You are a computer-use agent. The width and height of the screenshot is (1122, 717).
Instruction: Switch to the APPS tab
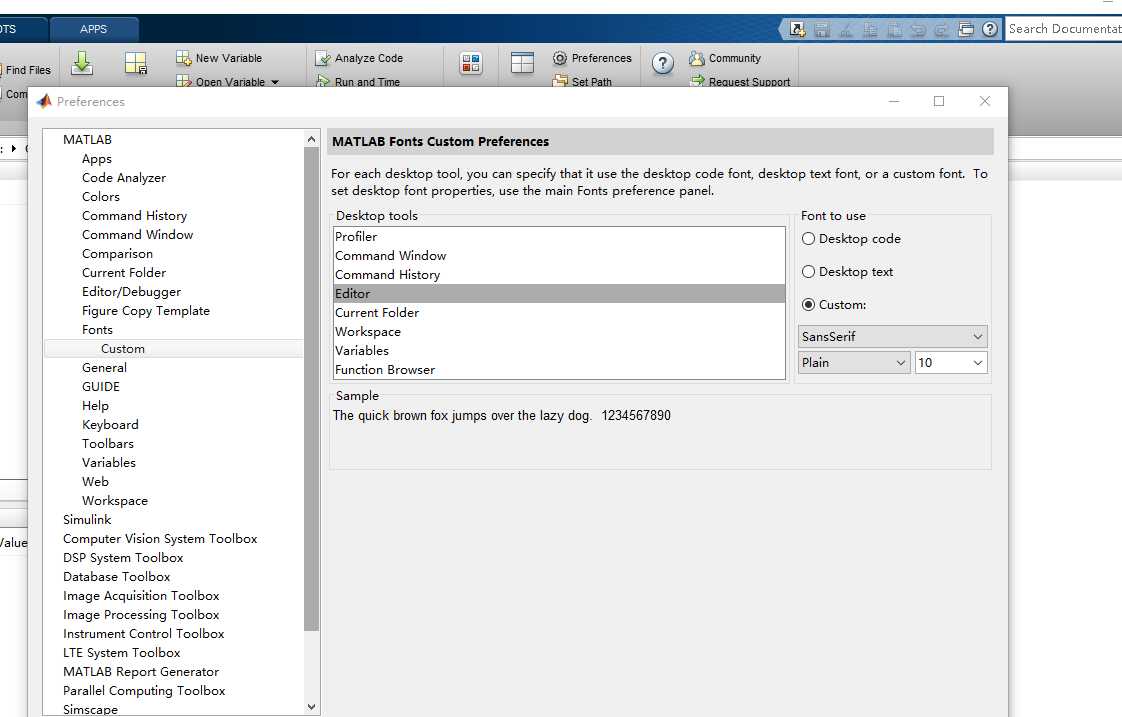tap(93, 29)
